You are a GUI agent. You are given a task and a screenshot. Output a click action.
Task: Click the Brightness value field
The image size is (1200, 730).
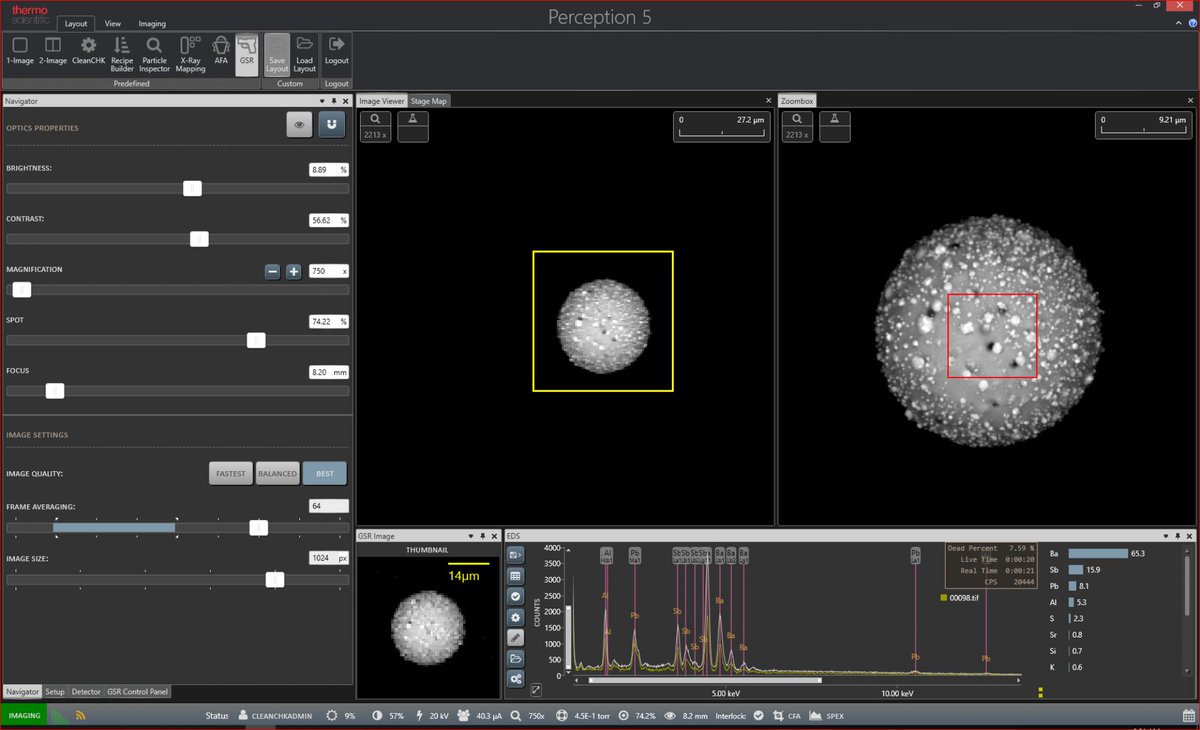[x=329, y=170]
